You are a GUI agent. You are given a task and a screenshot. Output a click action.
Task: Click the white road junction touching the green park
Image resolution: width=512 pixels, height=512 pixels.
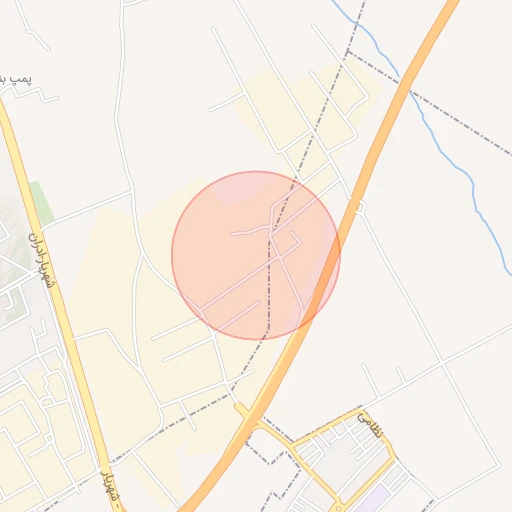[44, 228]
